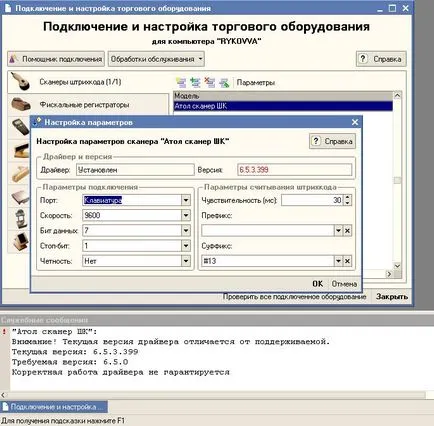Open Помощник подключения wizard
The width and height of the screenshot is (434, 426).
(56, 59)
